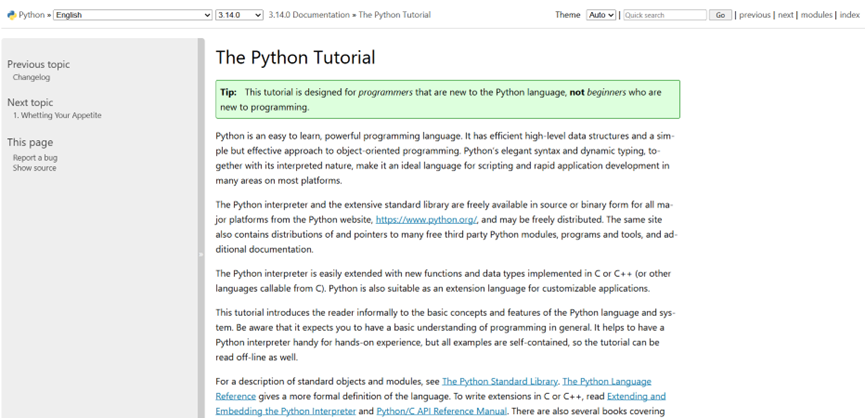Open the modules index link

(816, 15)
